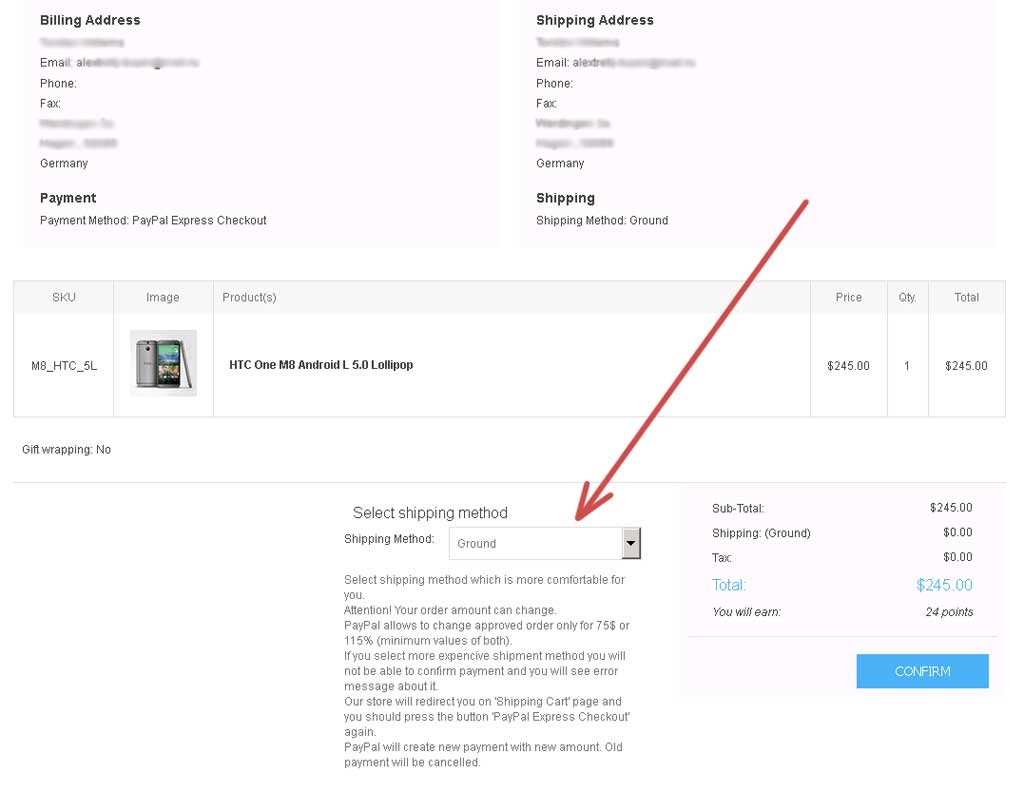Click the Shipping: (Ground) summary label
This screenshot has width=1024, height=792.
point(761,533)
